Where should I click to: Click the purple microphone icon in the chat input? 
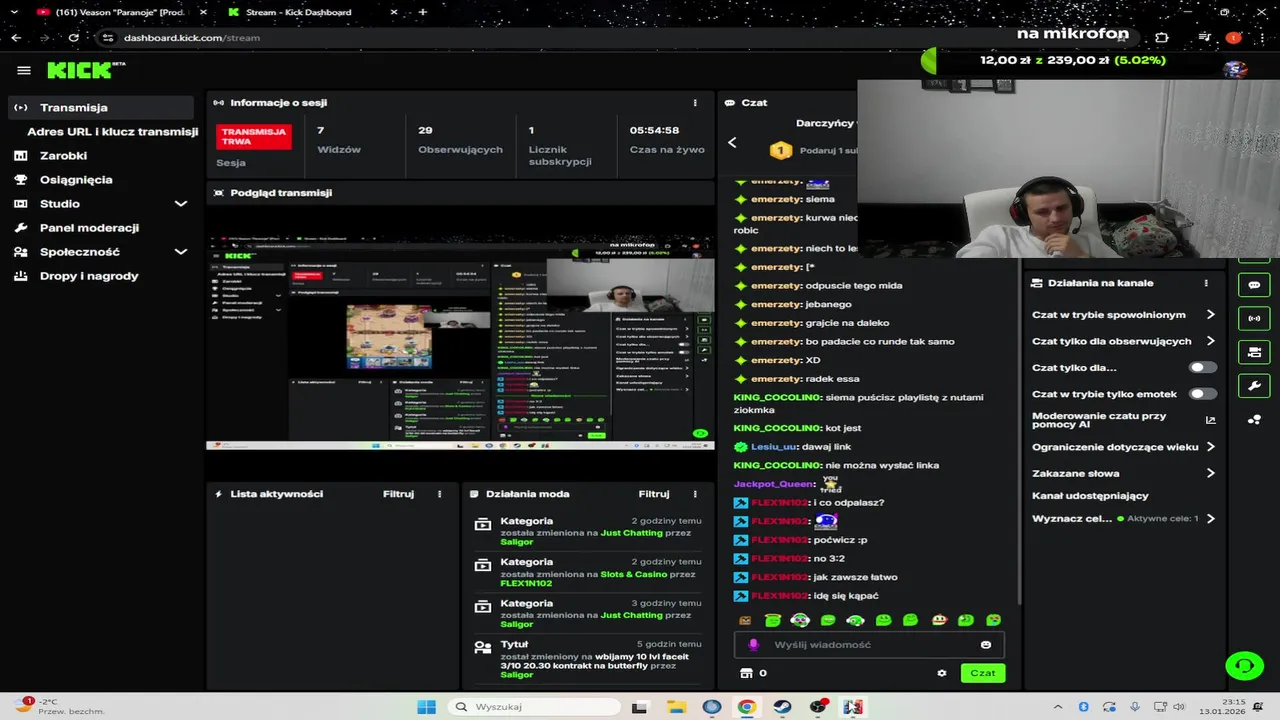coord(753,645)
